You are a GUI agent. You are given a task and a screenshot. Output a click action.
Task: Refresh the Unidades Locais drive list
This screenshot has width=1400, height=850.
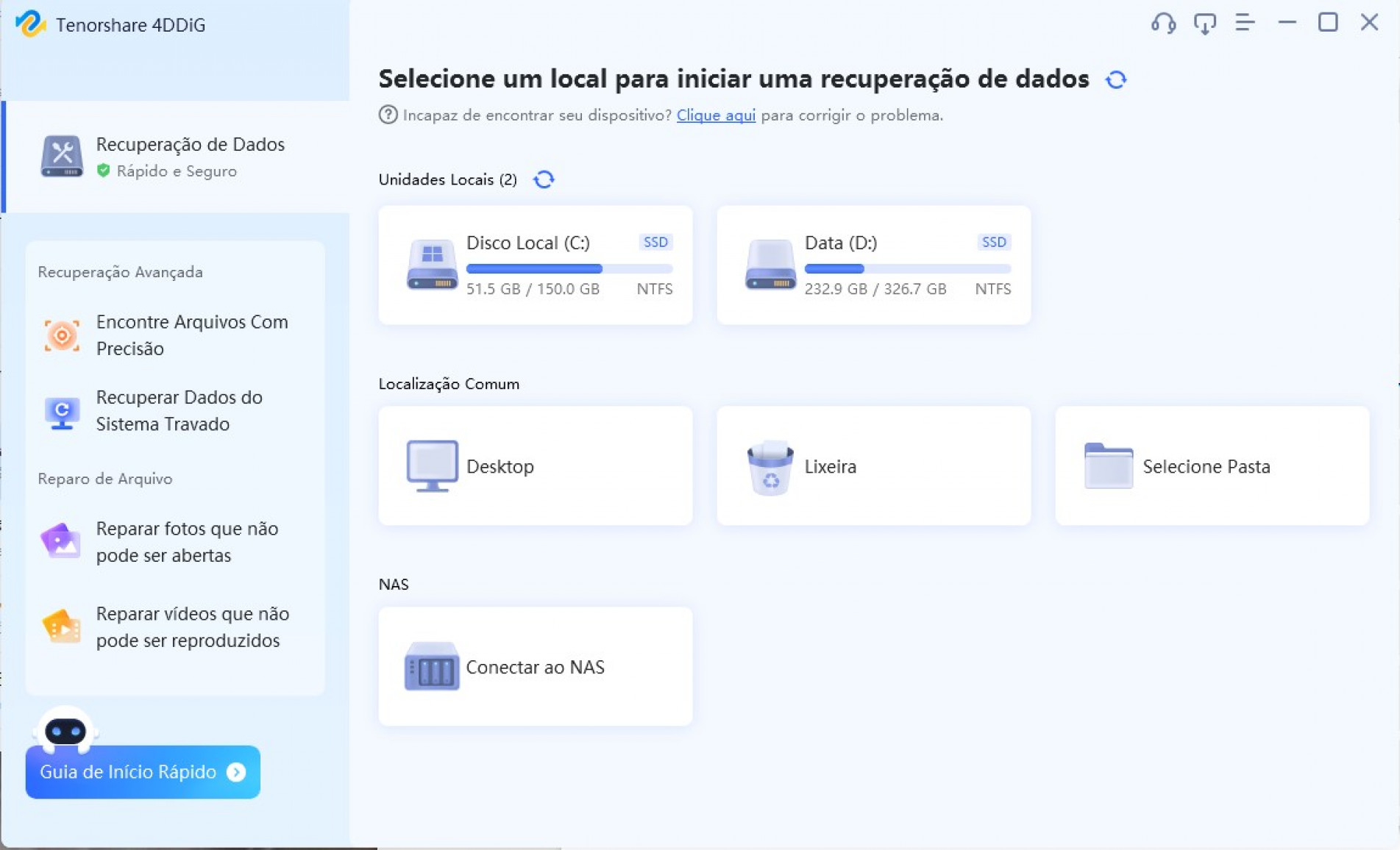point(544,179)
